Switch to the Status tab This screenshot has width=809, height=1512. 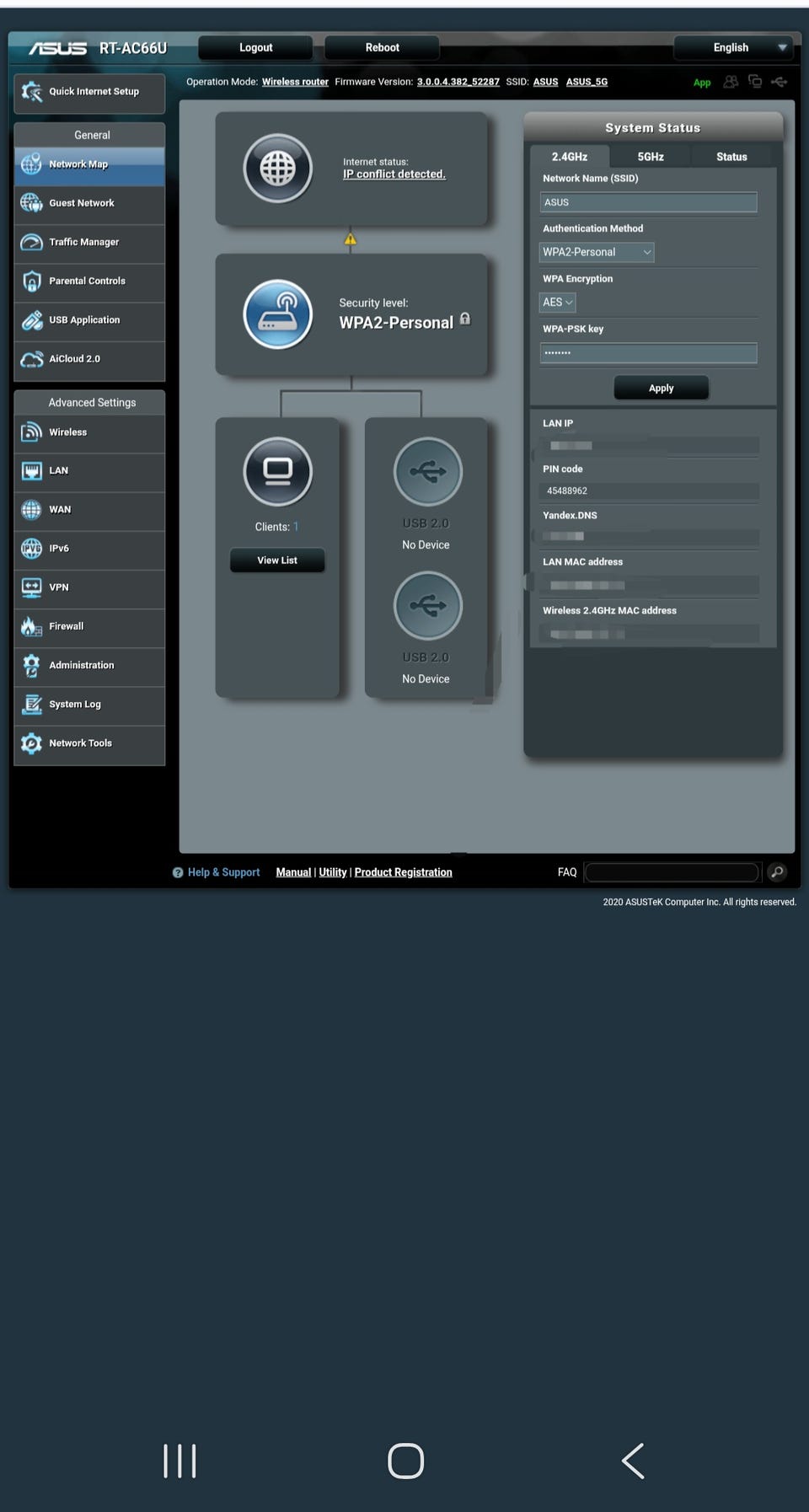731,157
